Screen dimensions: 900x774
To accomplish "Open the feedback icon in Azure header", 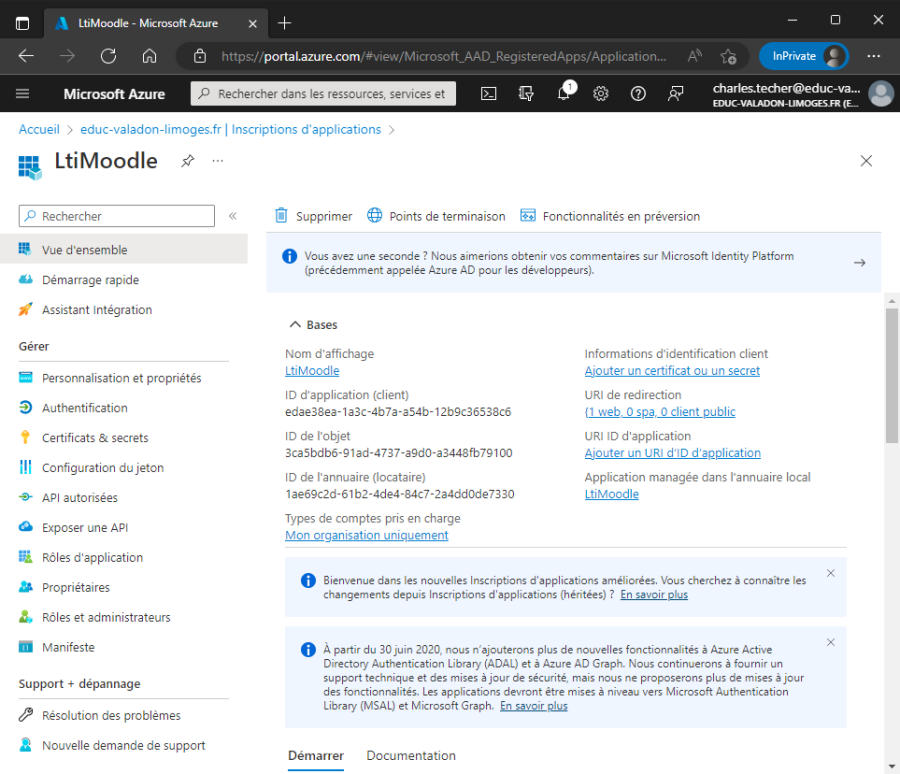I will (x=676, y=94).
